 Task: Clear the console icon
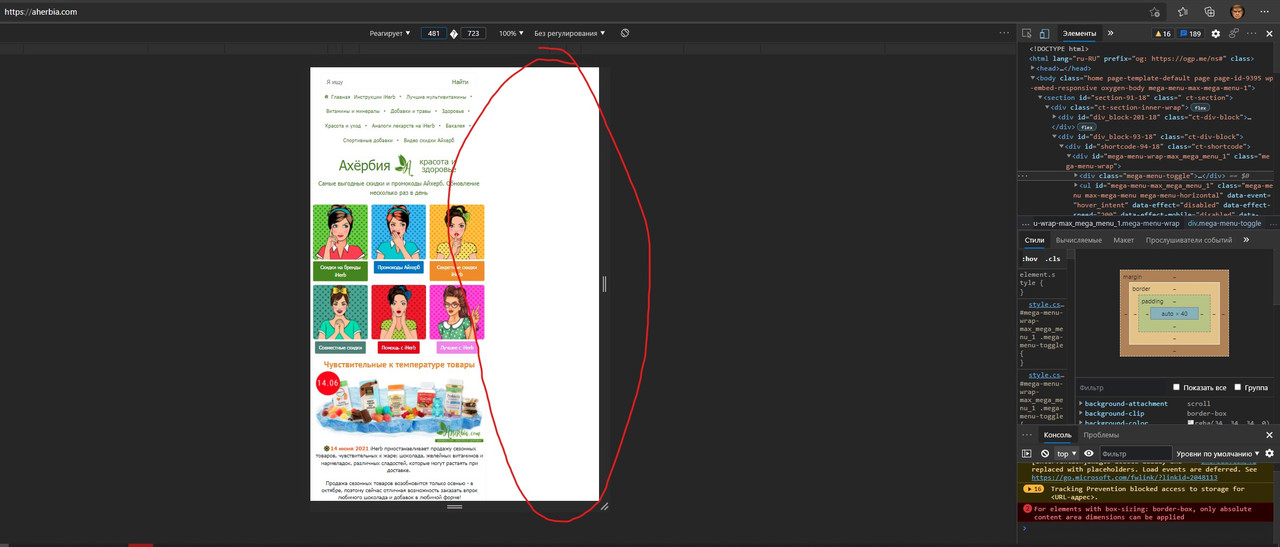tap(1044, 453)
